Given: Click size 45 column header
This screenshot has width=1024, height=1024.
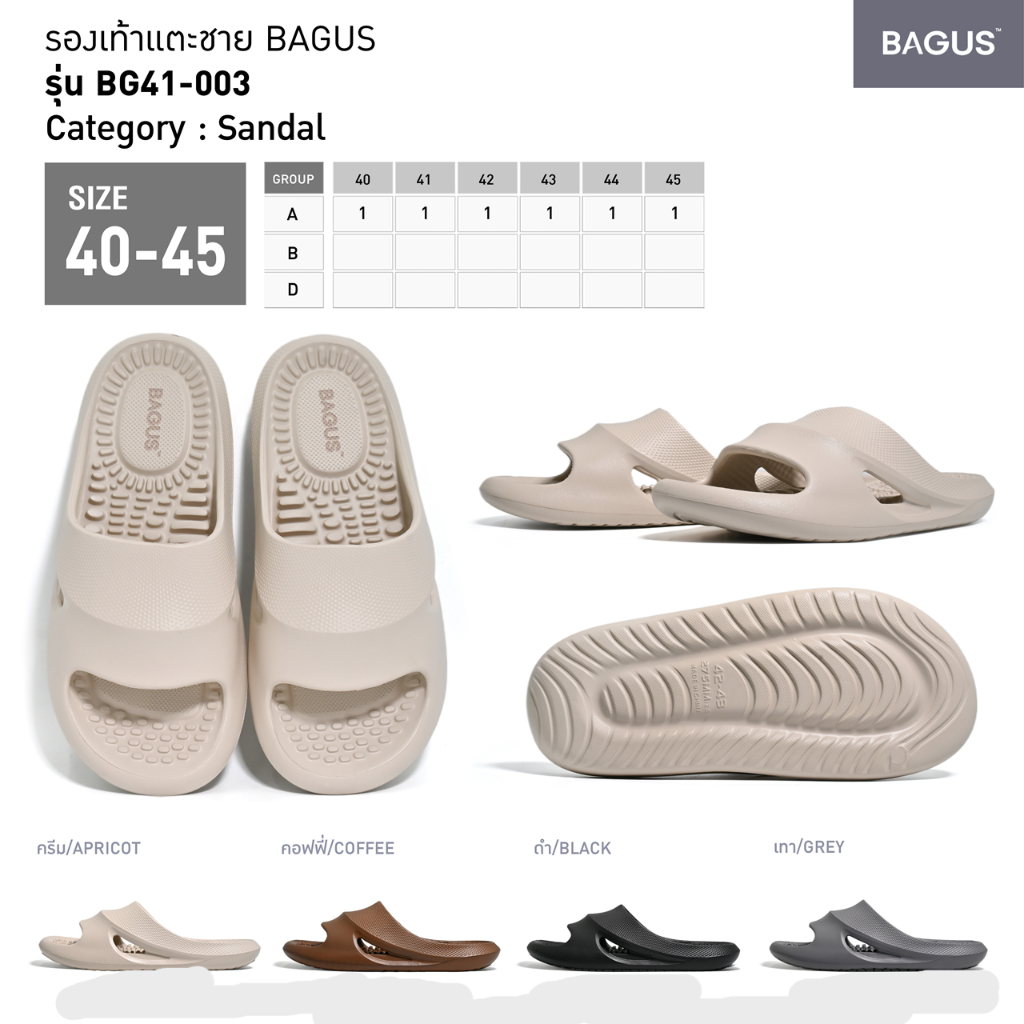Looking at the screenshot, I should (674, 178).
